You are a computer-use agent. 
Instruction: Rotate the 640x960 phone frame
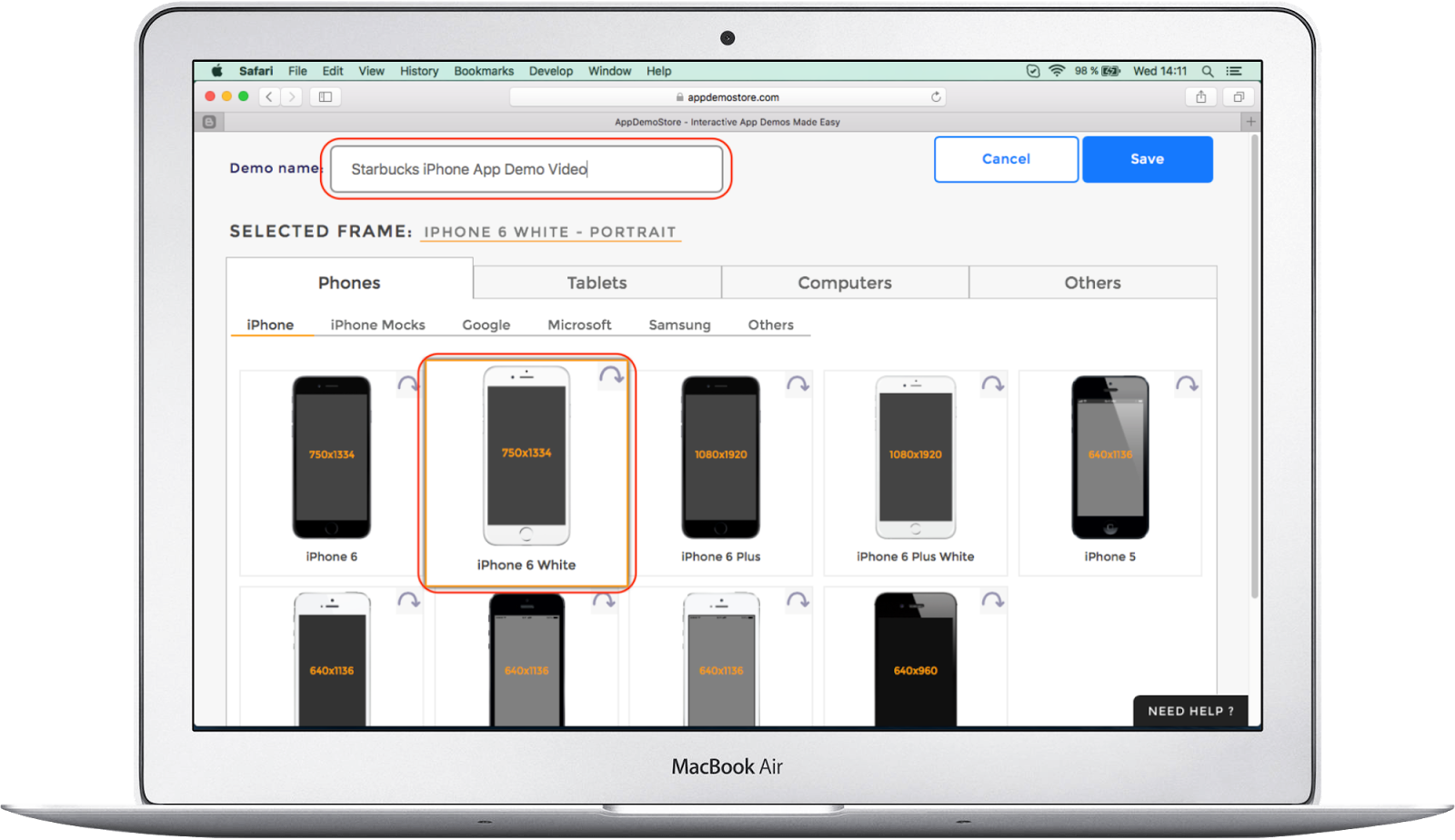click(x=992, y=601)
